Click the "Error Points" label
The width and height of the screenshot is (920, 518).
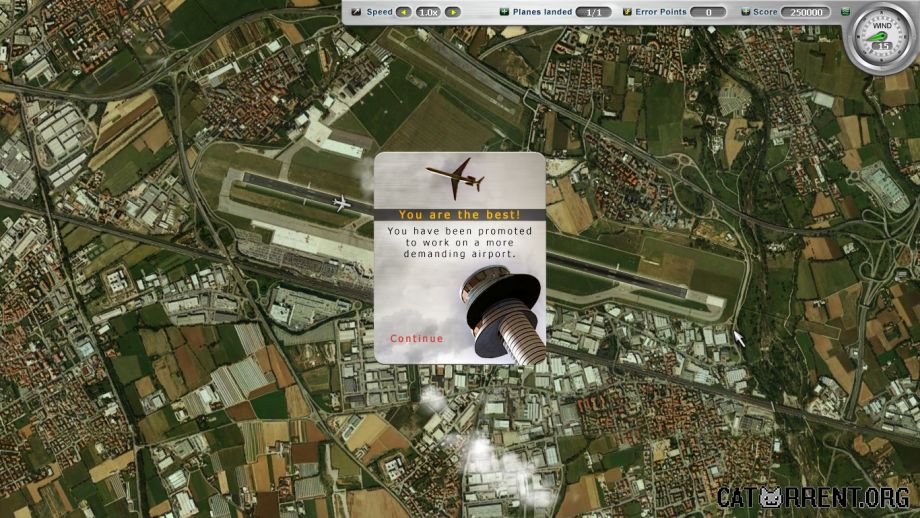[661, 12]
